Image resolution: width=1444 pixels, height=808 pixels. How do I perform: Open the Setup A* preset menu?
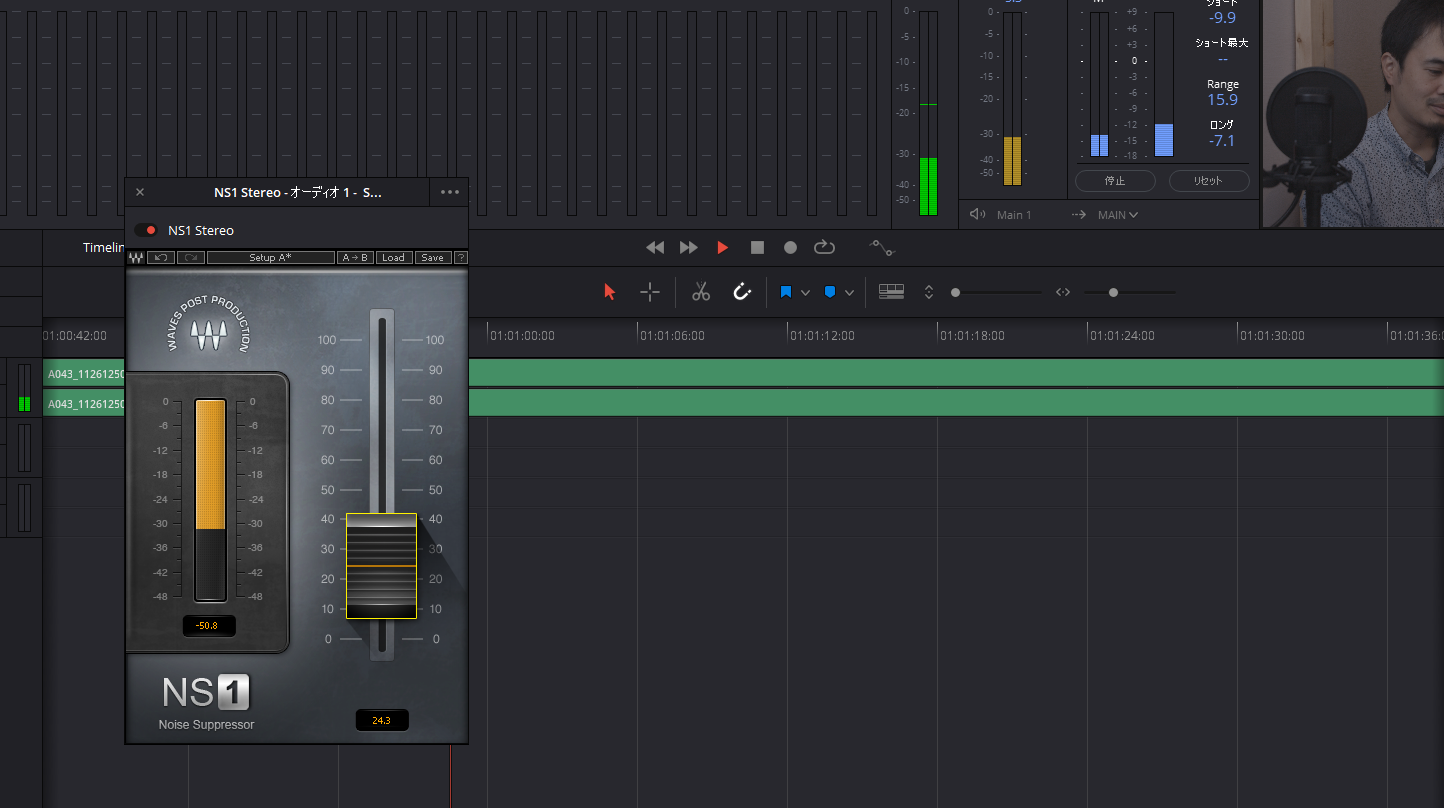click(270, 258)
